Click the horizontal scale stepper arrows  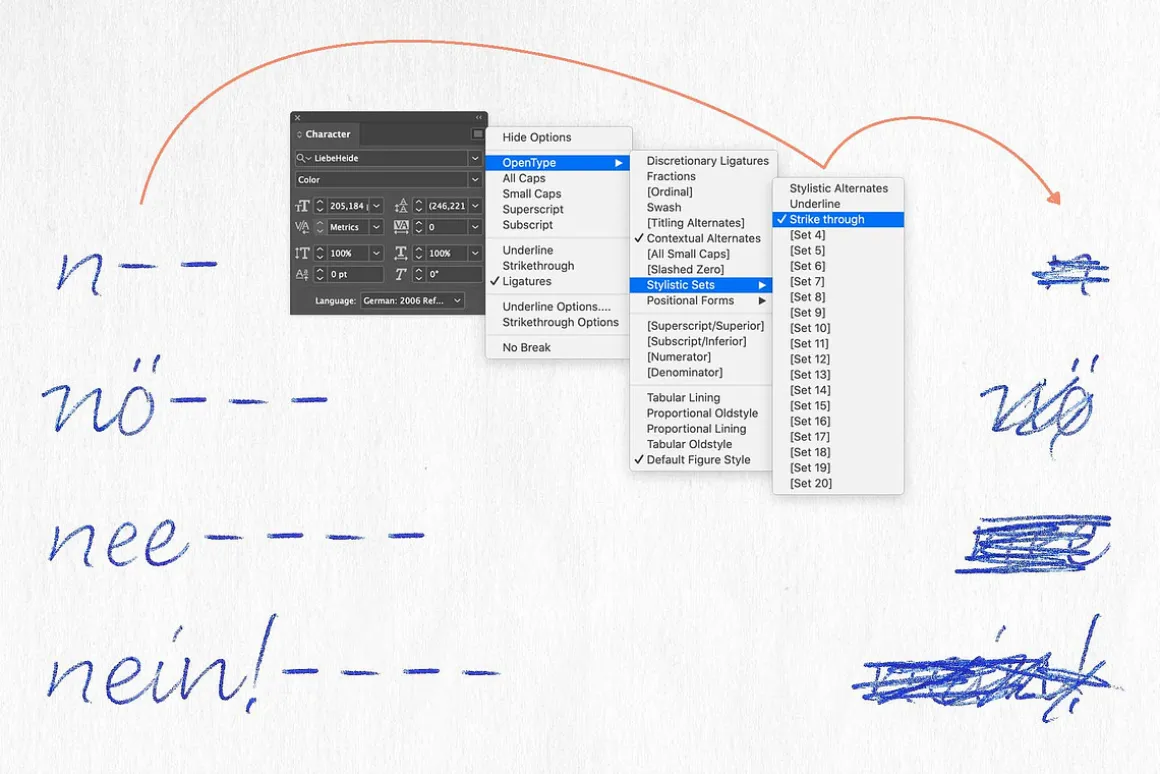click(x=419, y=253)
